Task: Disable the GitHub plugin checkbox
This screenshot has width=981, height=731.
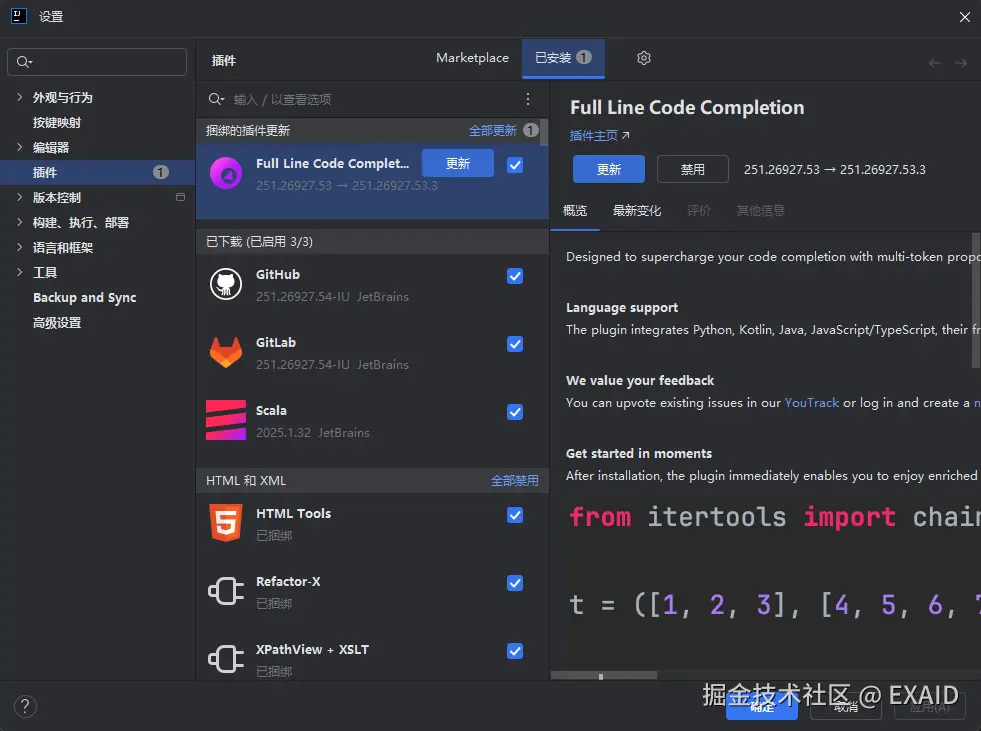Action: pyautogui.click(x=515, y=276)
